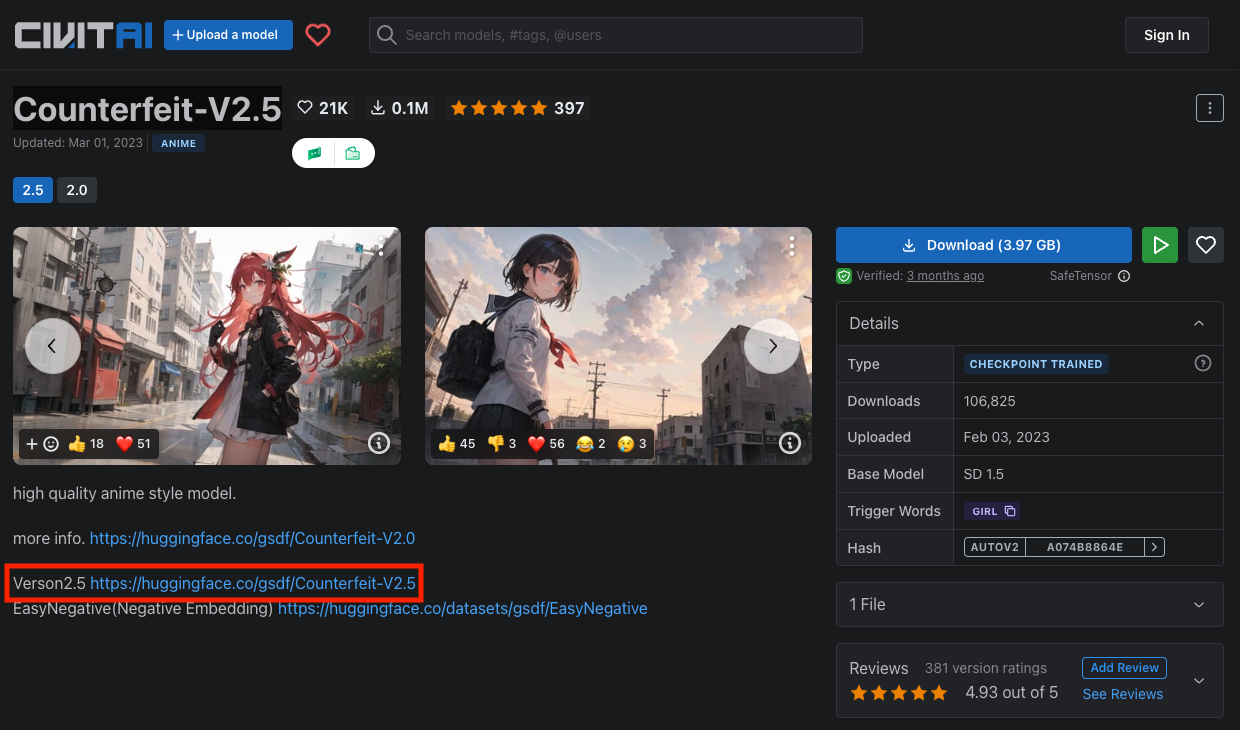Screen dimensions: 1240x730
Task: Open the three-dot model options menu
Action: coord(1209,108)
